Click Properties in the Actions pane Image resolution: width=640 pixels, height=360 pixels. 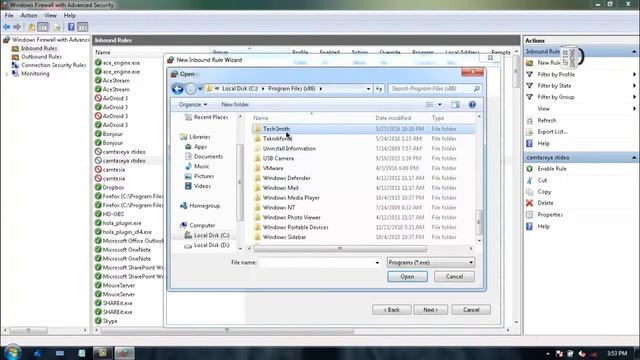550,214
